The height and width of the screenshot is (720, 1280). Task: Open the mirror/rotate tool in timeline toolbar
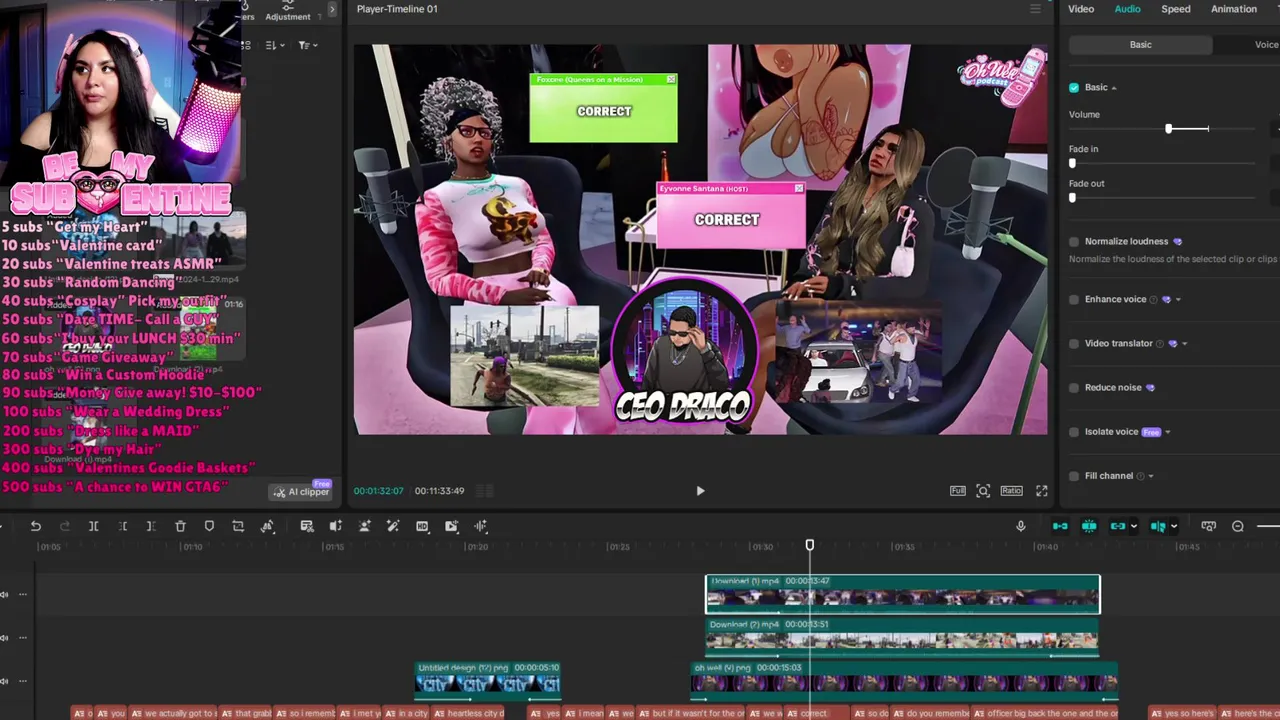pyautogui.click(x=267, y=526)
